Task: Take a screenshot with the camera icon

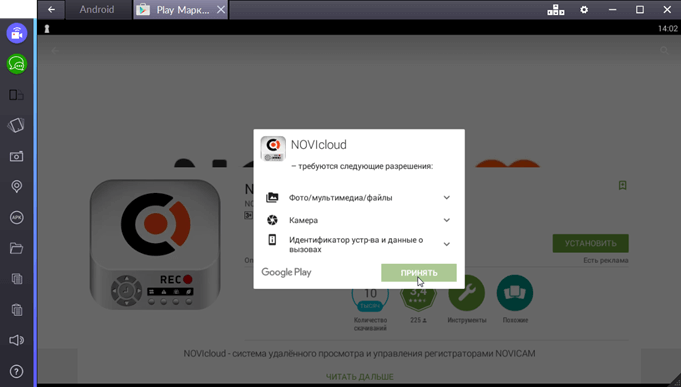Action: 17,156
